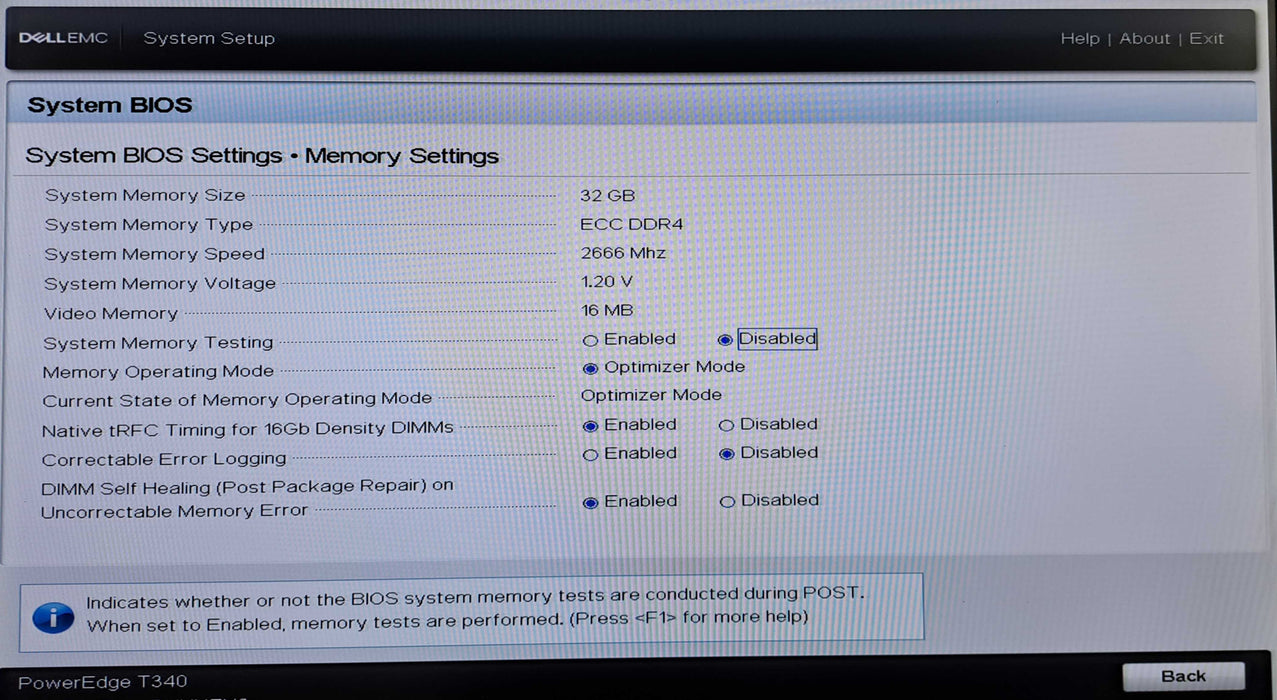This screenshot has height=700, width=1277.
Task: Click the System BIOS heading
Action: [110, 105]
